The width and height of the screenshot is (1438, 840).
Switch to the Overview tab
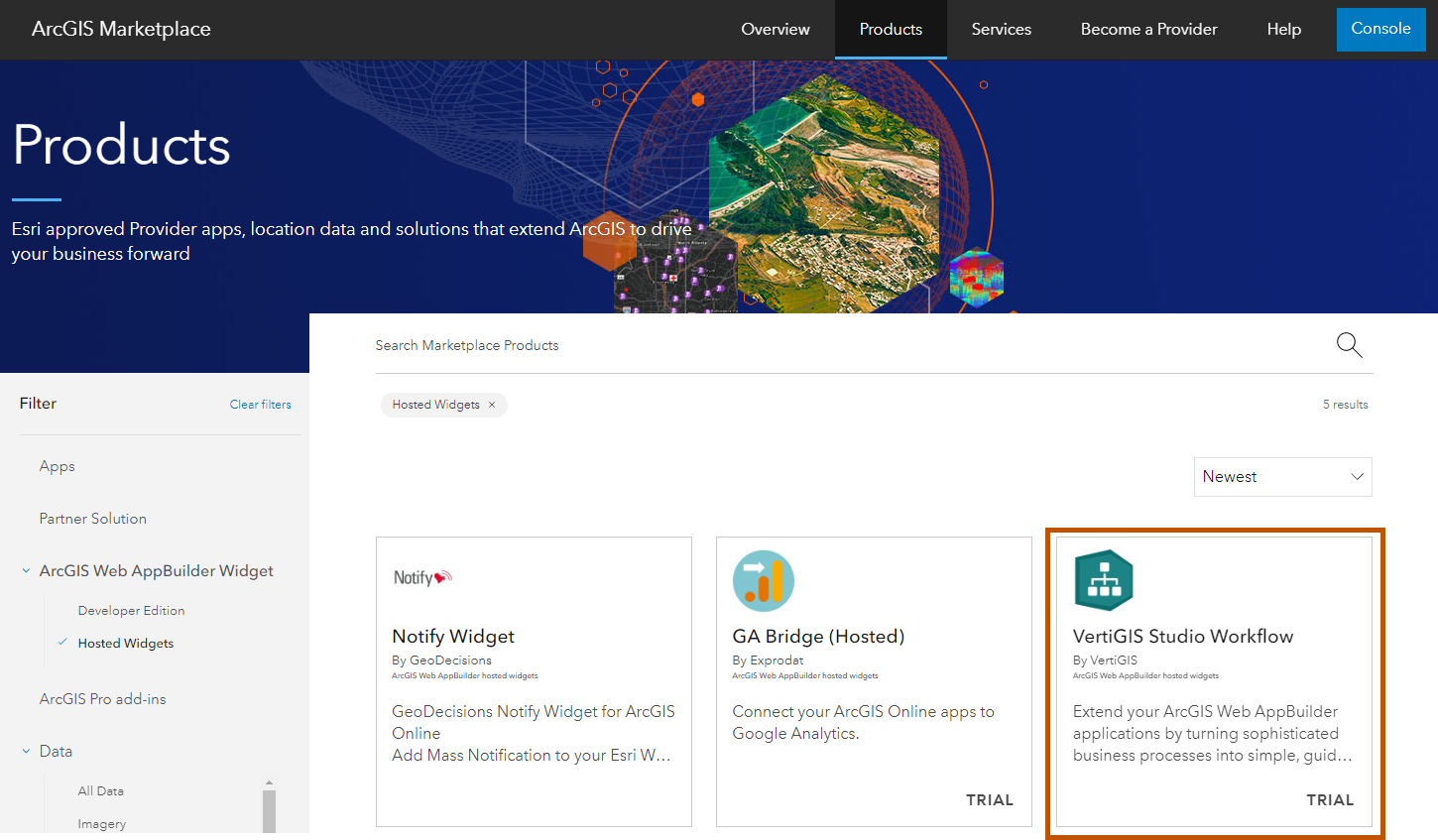click(776, 29)
